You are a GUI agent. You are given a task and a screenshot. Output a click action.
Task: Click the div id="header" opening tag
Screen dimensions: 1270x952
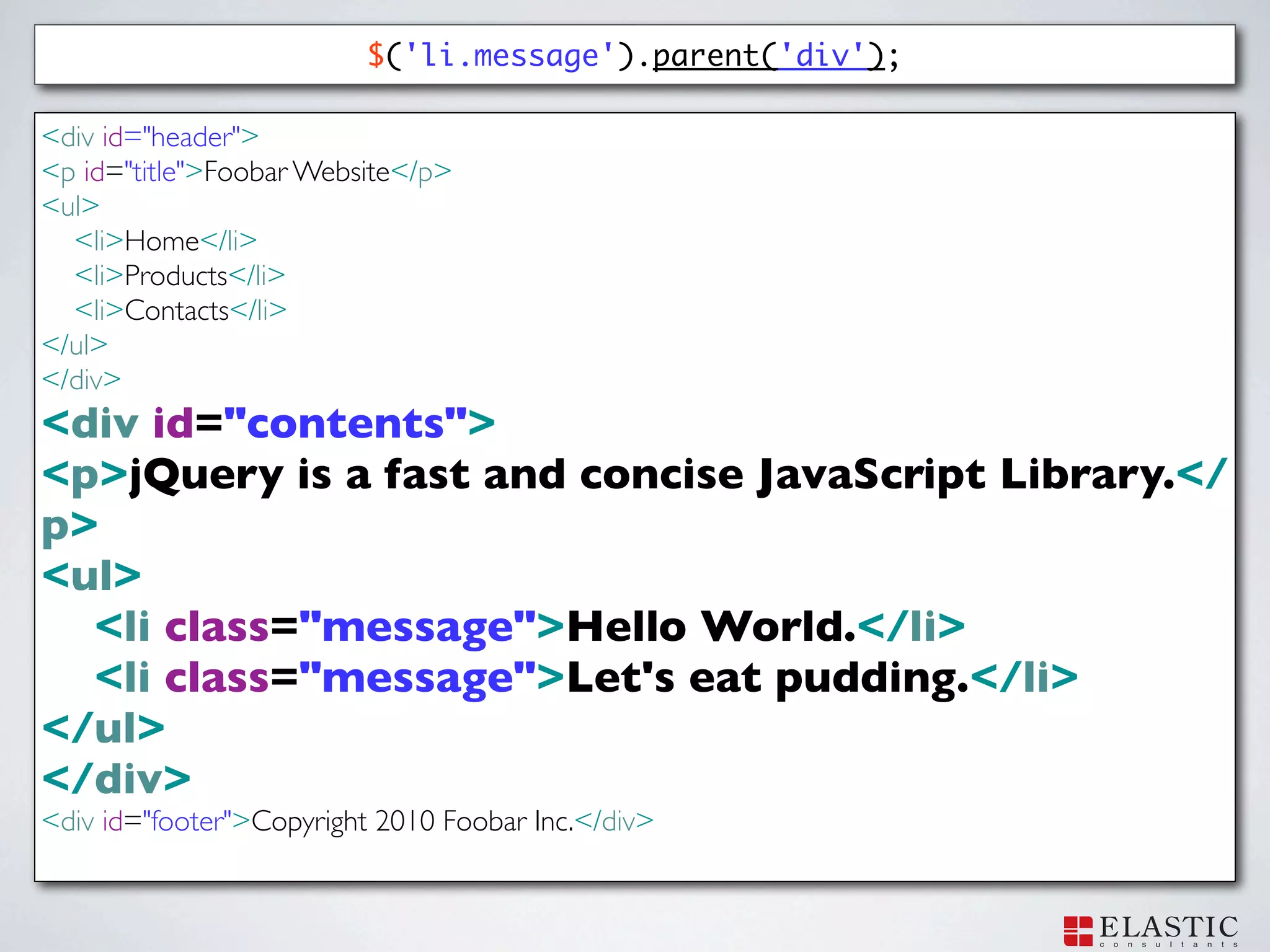pos(150,137)
